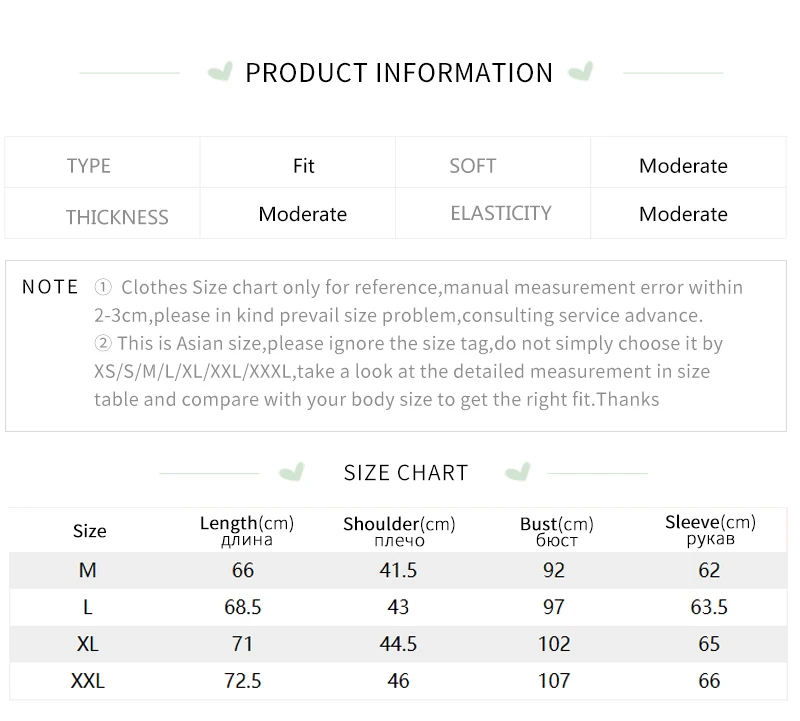
Task: Click the SOFT label cell
Action: pyautogui.click(x=473, y=166)
